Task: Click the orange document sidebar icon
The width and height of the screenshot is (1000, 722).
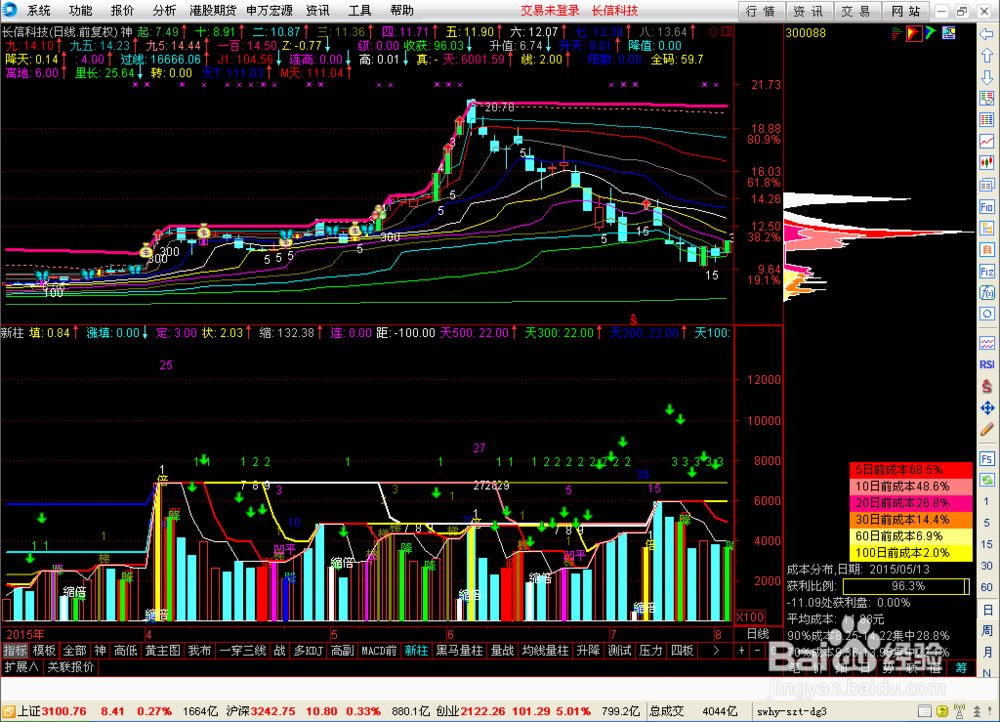Action: pyautogui.click(x=987, y=249)
